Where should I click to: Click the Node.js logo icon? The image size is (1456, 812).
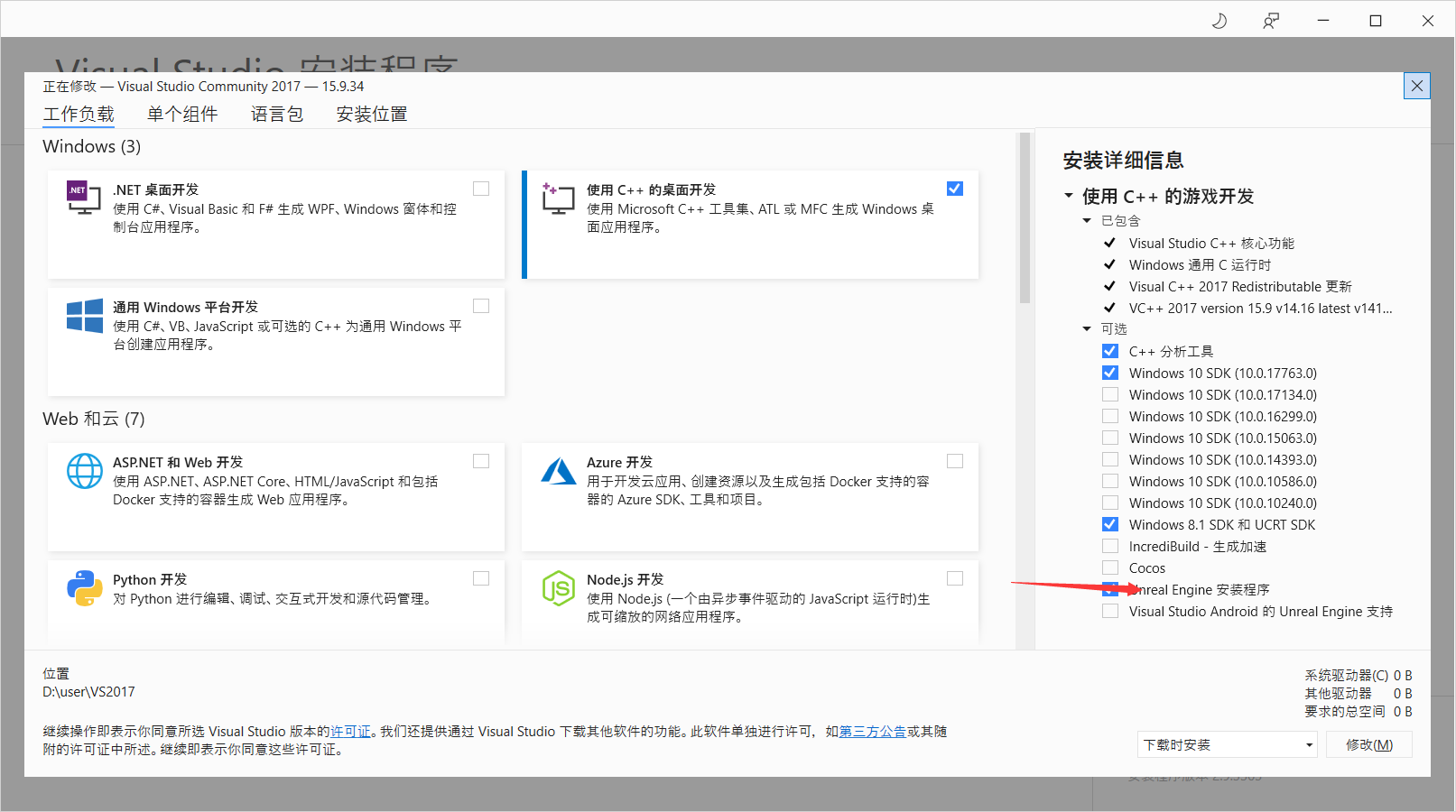(559, 588)
